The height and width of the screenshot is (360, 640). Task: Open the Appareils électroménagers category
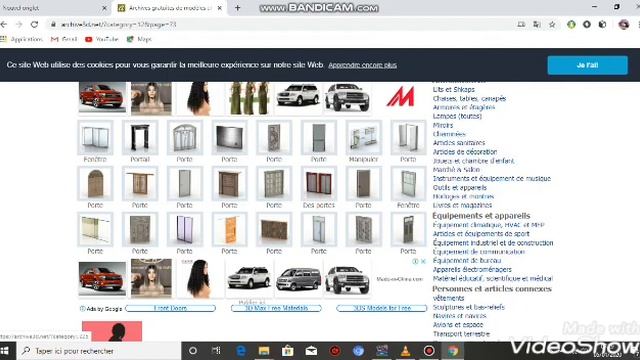click(x=472, y=269)
